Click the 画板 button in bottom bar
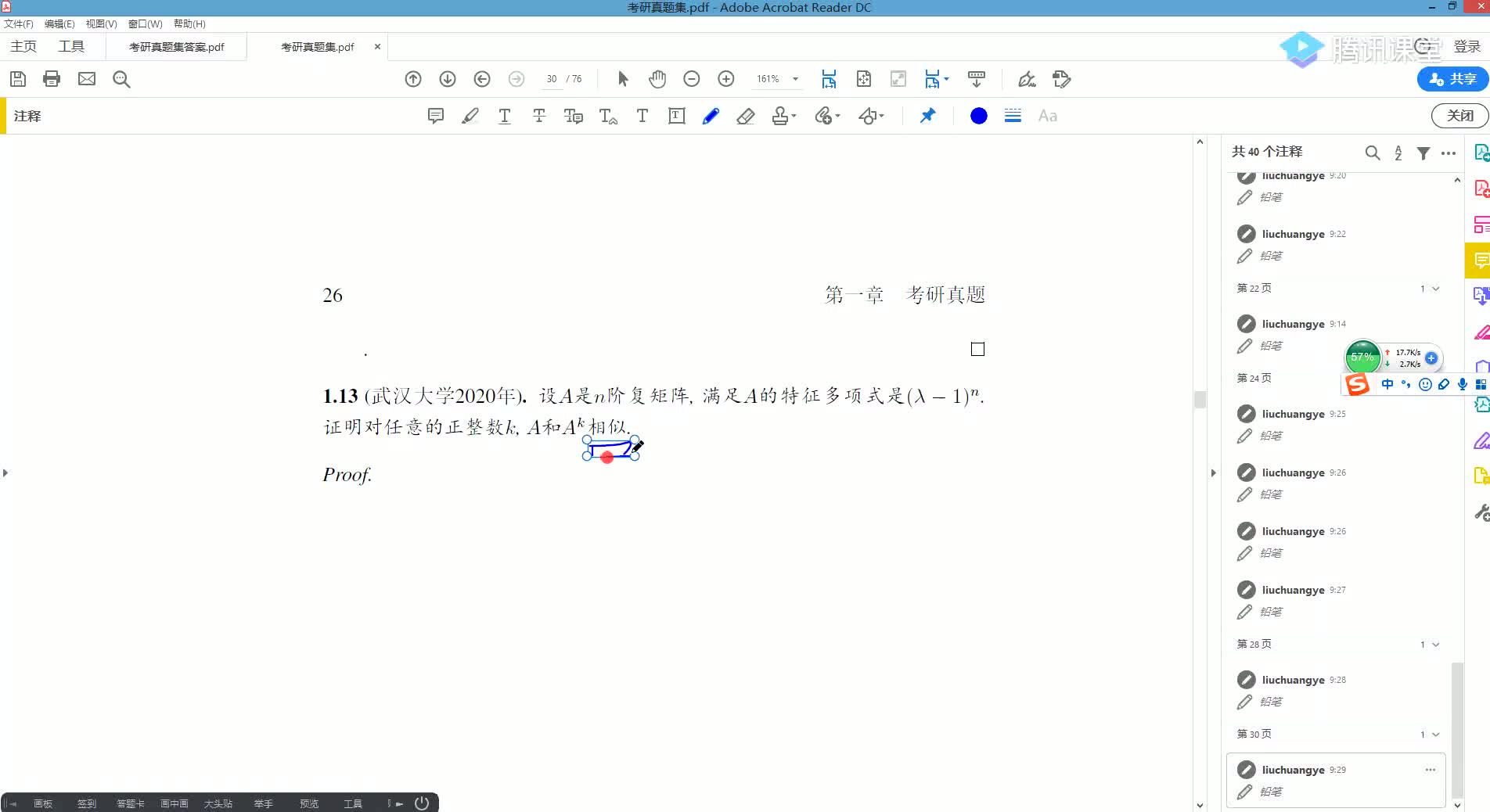The height and width of the screenshot is (812, 1490). click(43, 803)
